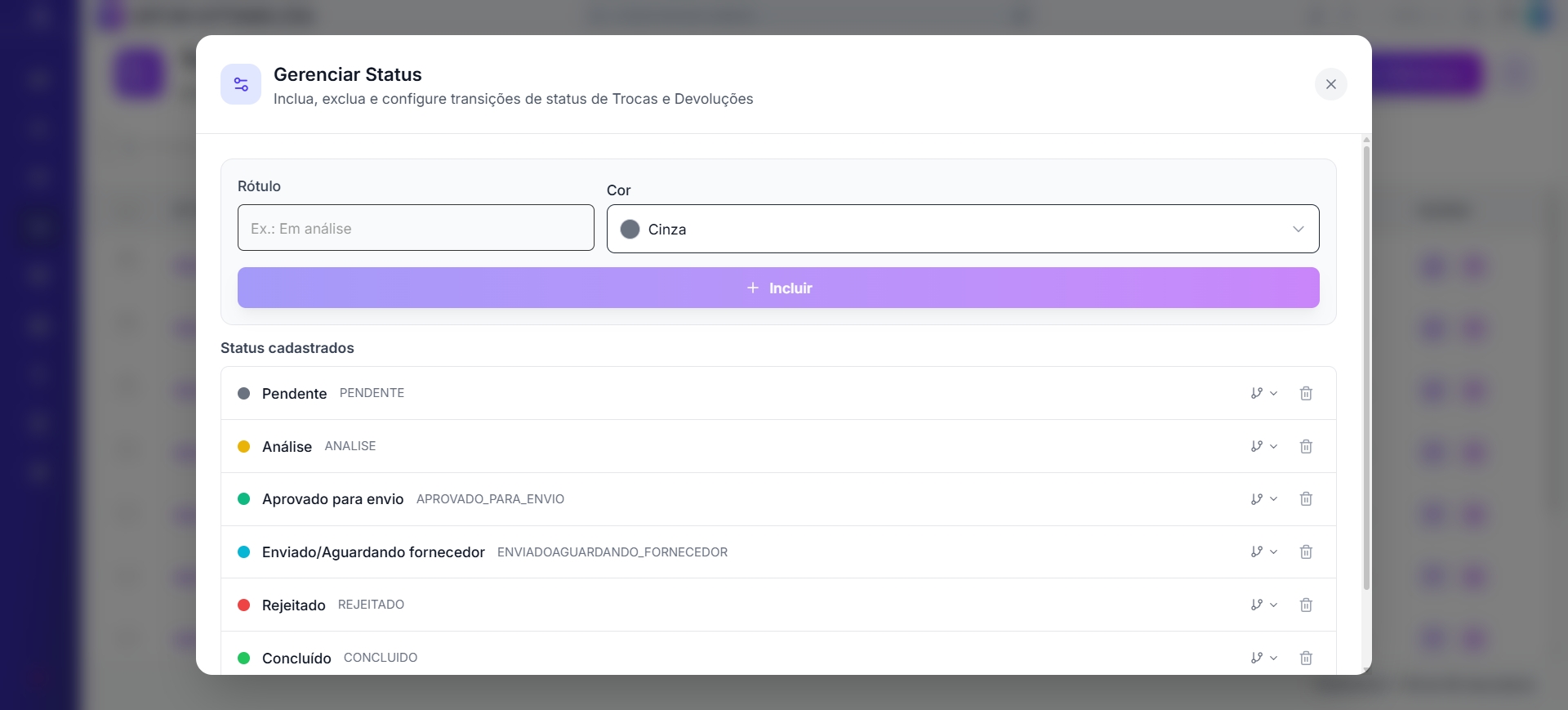Viewport: 1568px width, 710px height.
Task: Select the Enviado/Aguardando fornecedor row label
Action: 373,552
